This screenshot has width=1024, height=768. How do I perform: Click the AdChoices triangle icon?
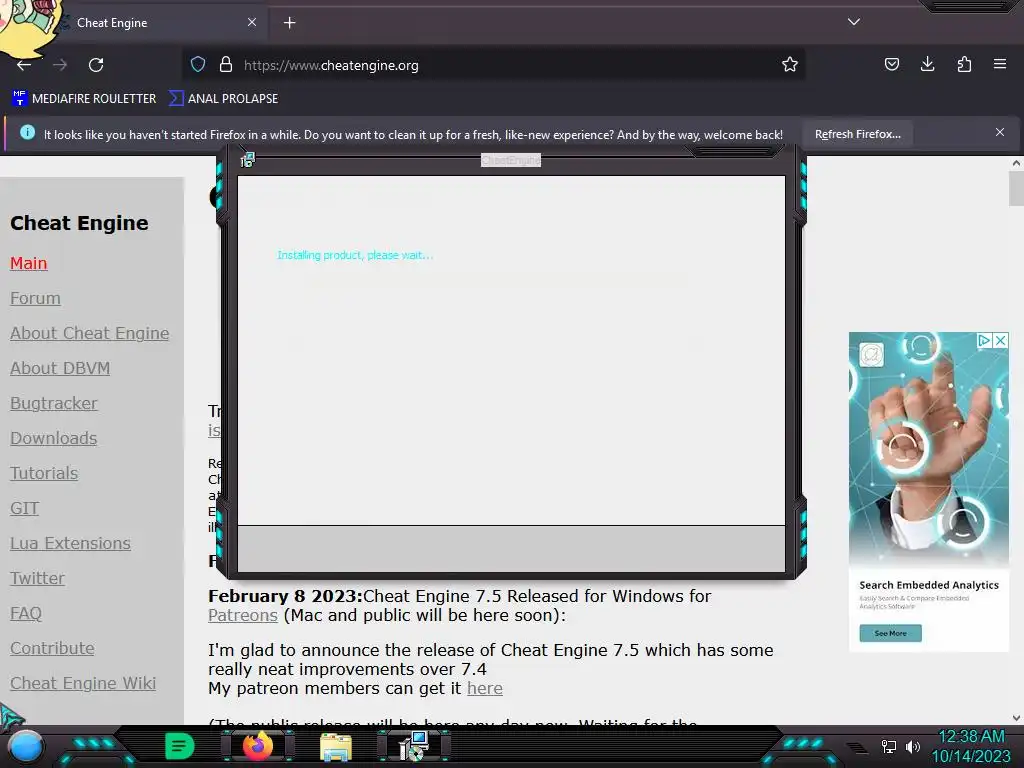pos(984,340)
